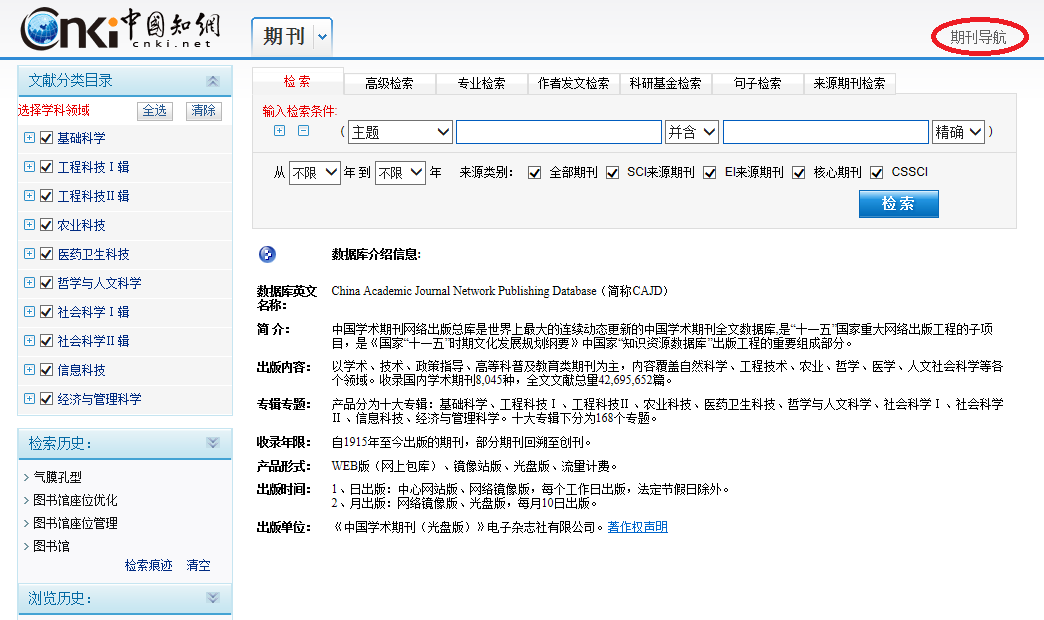Uncheck the 全部期刊 checkbox
The width and height of the screenshot is (1044, 620).
click(x=535, y=172)
